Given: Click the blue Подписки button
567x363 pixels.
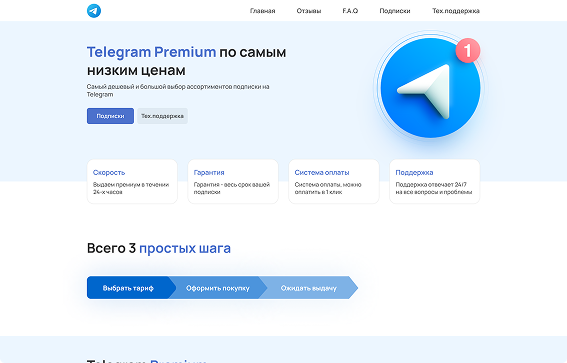Looking at the screenshot, I should [110, 116].
